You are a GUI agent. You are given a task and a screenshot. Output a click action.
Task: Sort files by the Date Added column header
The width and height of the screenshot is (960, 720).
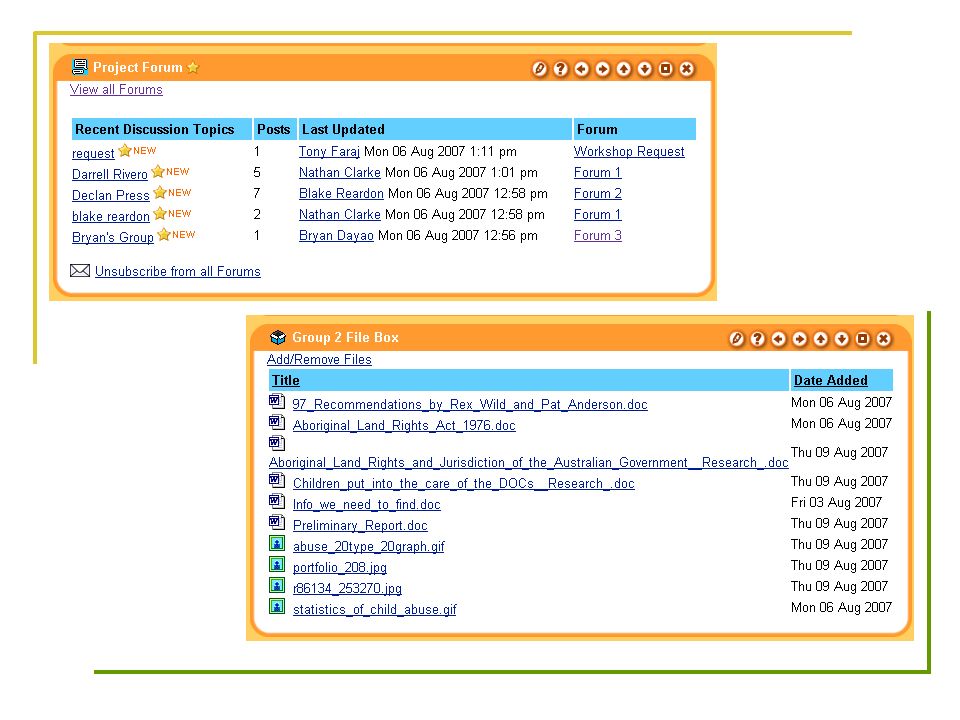pyautogui.click(x=830, y=380)
